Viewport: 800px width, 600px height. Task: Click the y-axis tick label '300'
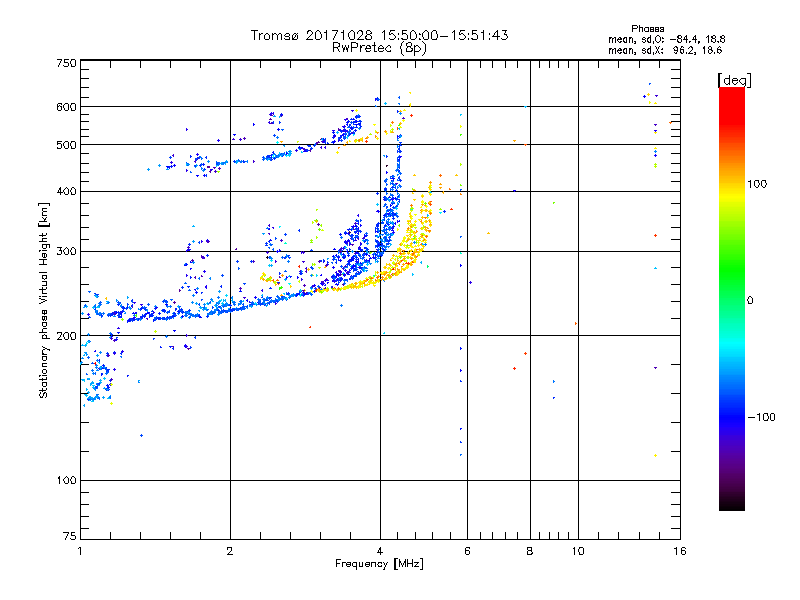[67, 251]
